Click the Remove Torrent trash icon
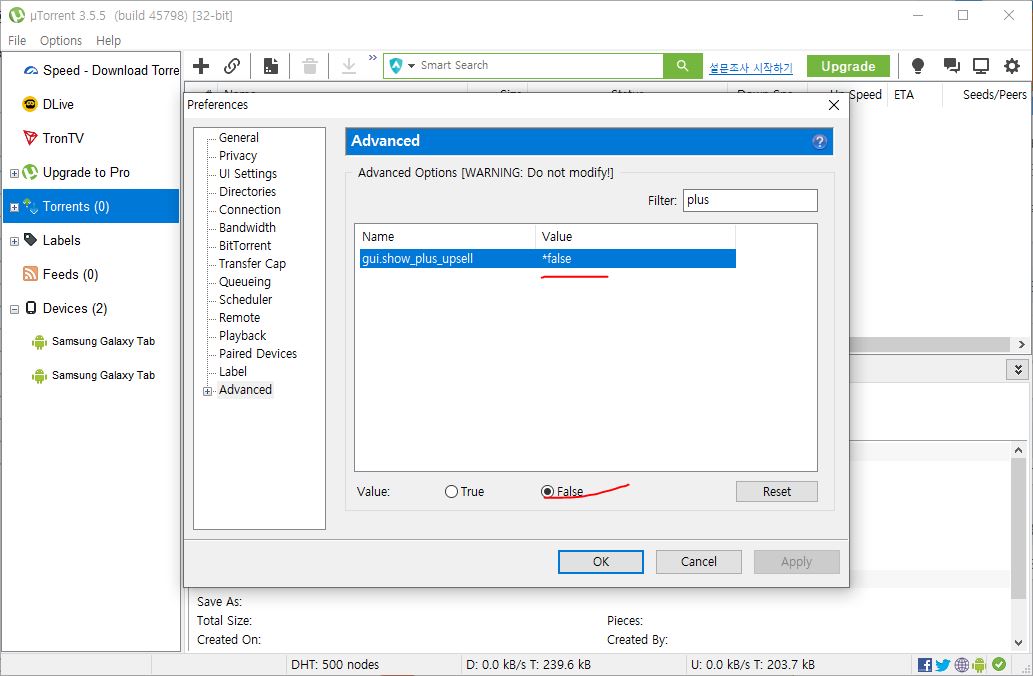This screenshot has height=676, width=1033. [310, 66]
